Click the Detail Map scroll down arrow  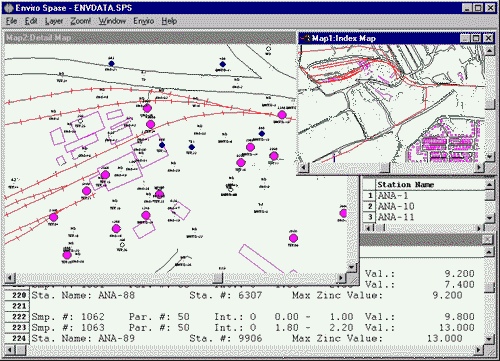[x=352, y=267]
